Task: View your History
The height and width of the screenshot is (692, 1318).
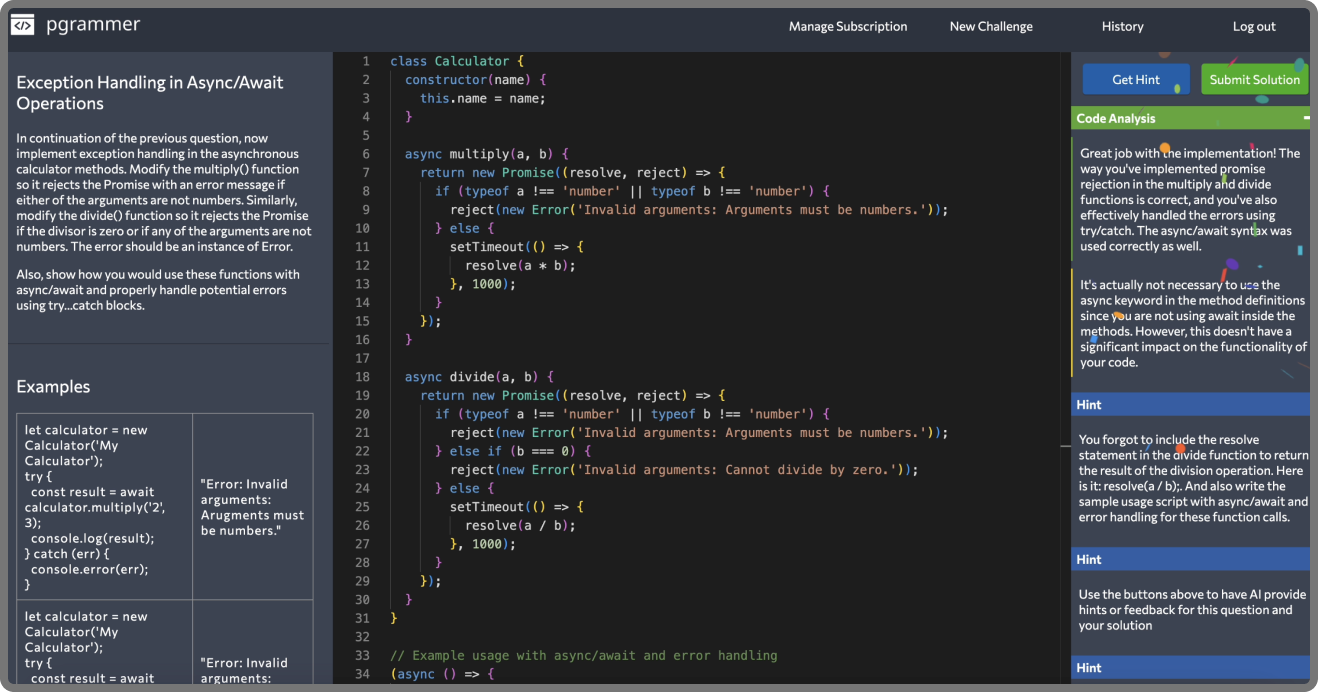Action: pyautogui.click(x=1122, y=26)
